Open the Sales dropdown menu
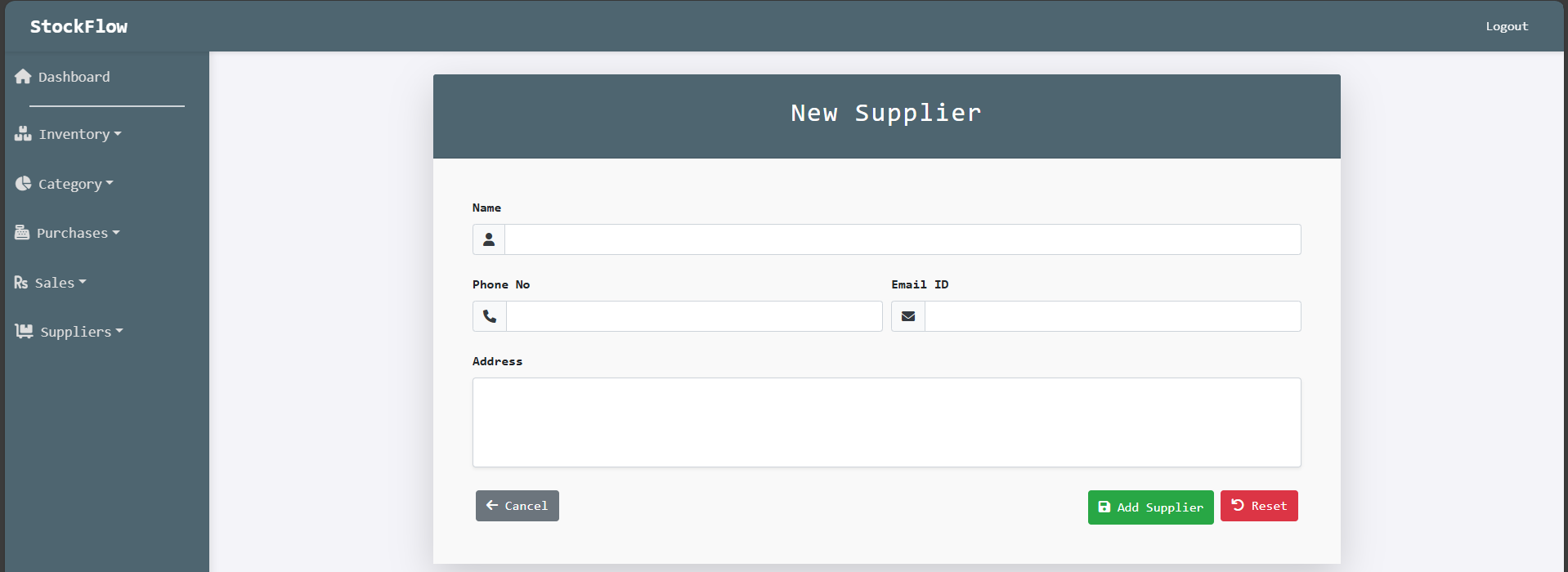The height and width of the screenshot is (572, 1568). click(x=60, y=283)
